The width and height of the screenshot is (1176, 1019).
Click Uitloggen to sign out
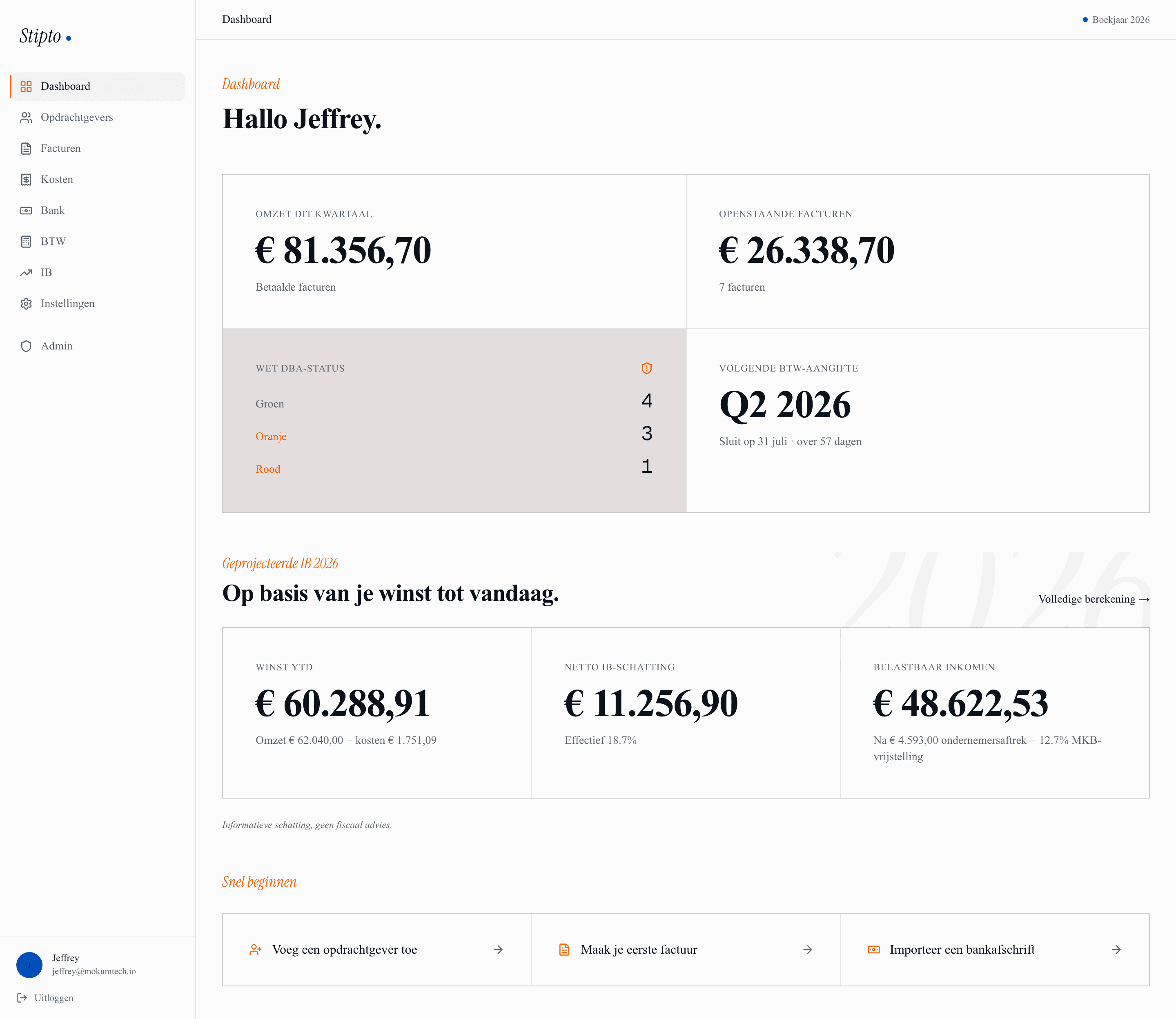pyautogui.click(x=45, y=998)
